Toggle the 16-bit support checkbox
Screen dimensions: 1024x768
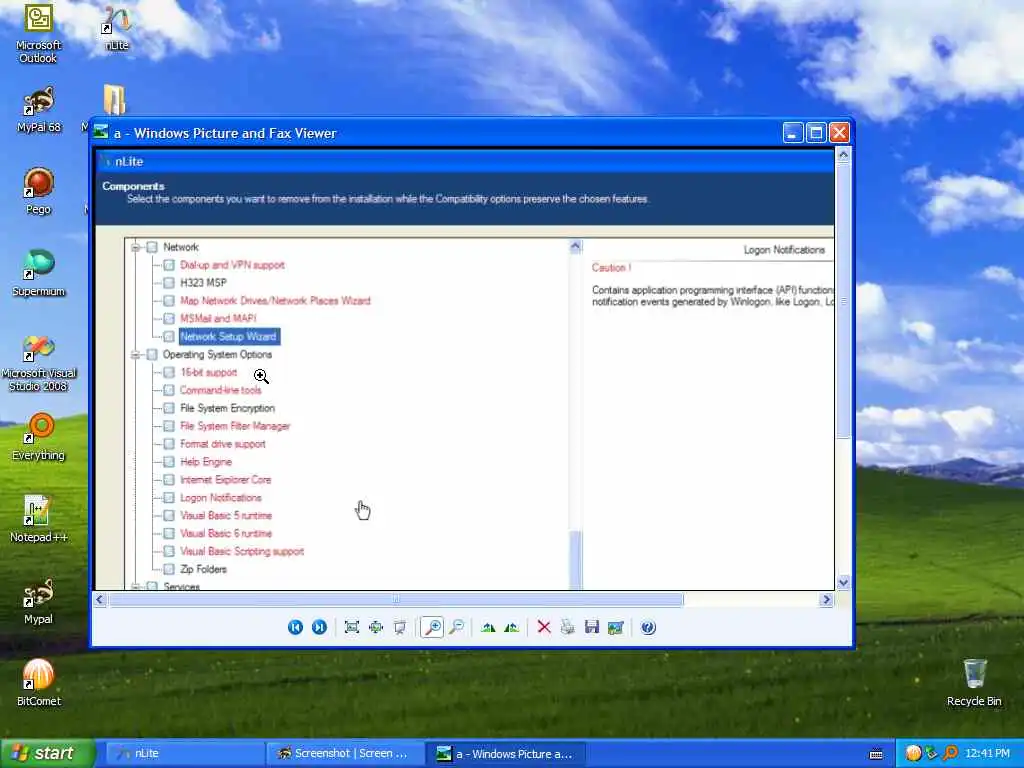[x=169, y=372]
